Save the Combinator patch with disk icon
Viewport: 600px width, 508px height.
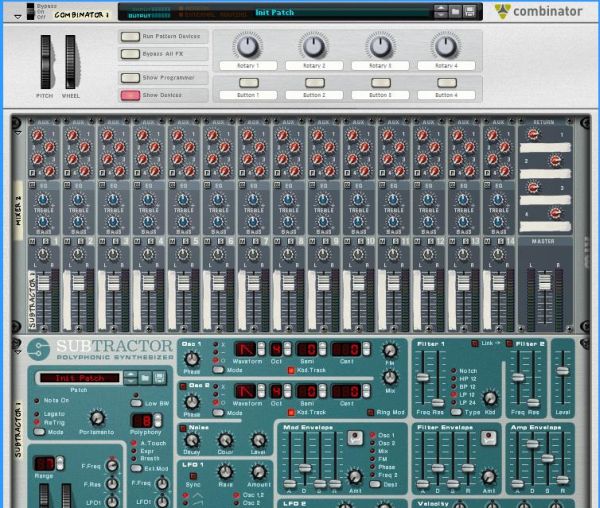coord(470,11)
